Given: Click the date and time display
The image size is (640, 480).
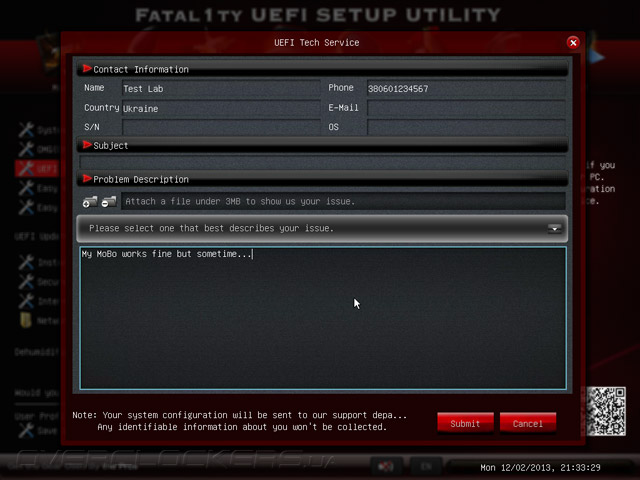Looking at the screenshot, I should [540, 468].
